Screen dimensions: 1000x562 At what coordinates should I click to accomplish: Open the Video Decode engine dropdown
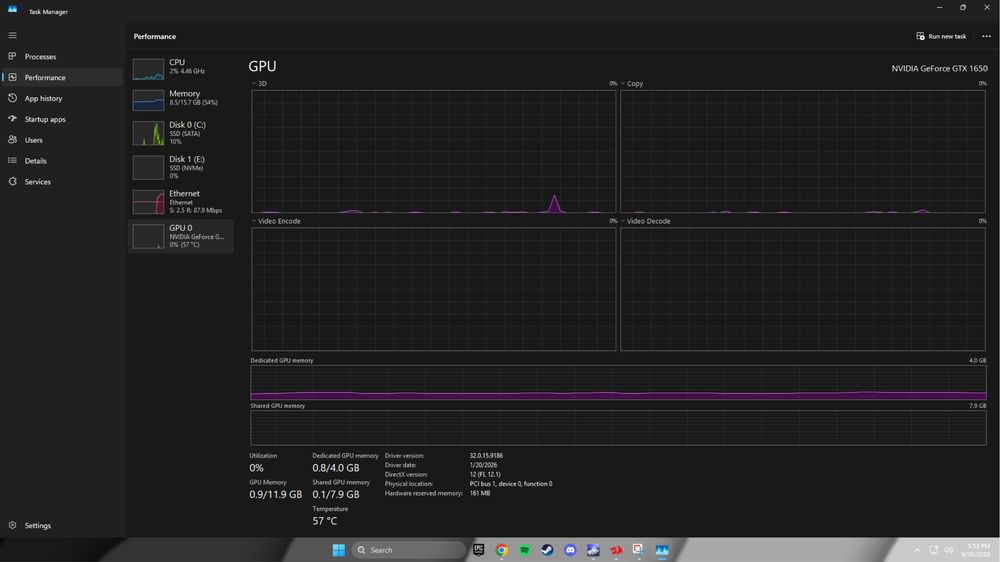click(x=623, y=221)
